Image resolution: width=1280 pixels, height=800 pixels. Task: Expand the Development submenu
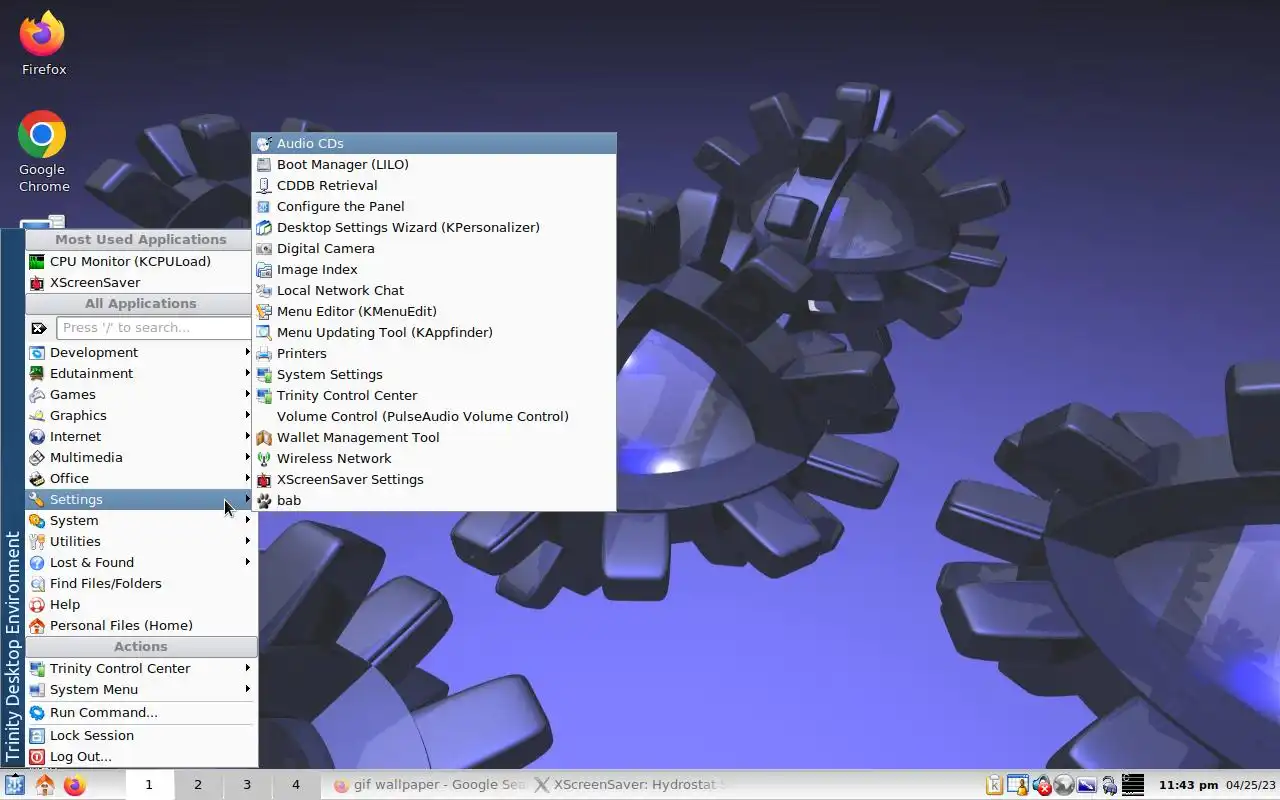coord(140,352)
